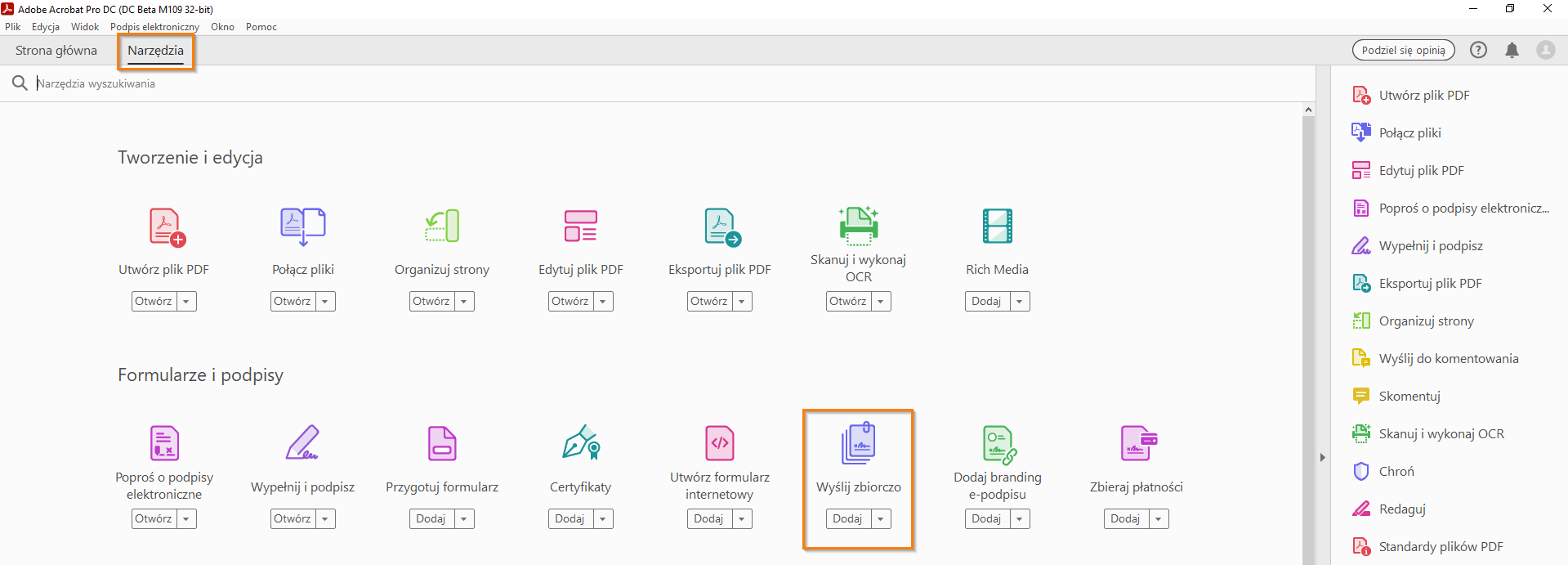Click Dodaj under Dodaj branding e-podpisu

(987, 519)
